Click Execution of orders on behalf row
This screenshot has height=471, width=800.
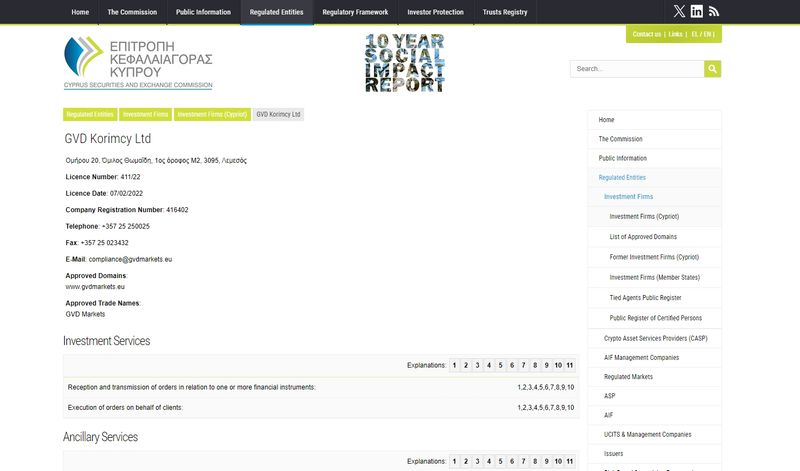tap(321, 408)
